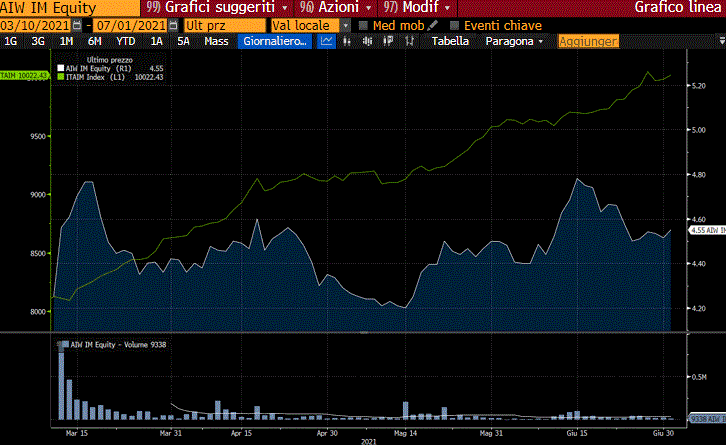Expand the Paragona dropdown
The width and height of the screenshot is (726, 445).
(x=541, y=41)
